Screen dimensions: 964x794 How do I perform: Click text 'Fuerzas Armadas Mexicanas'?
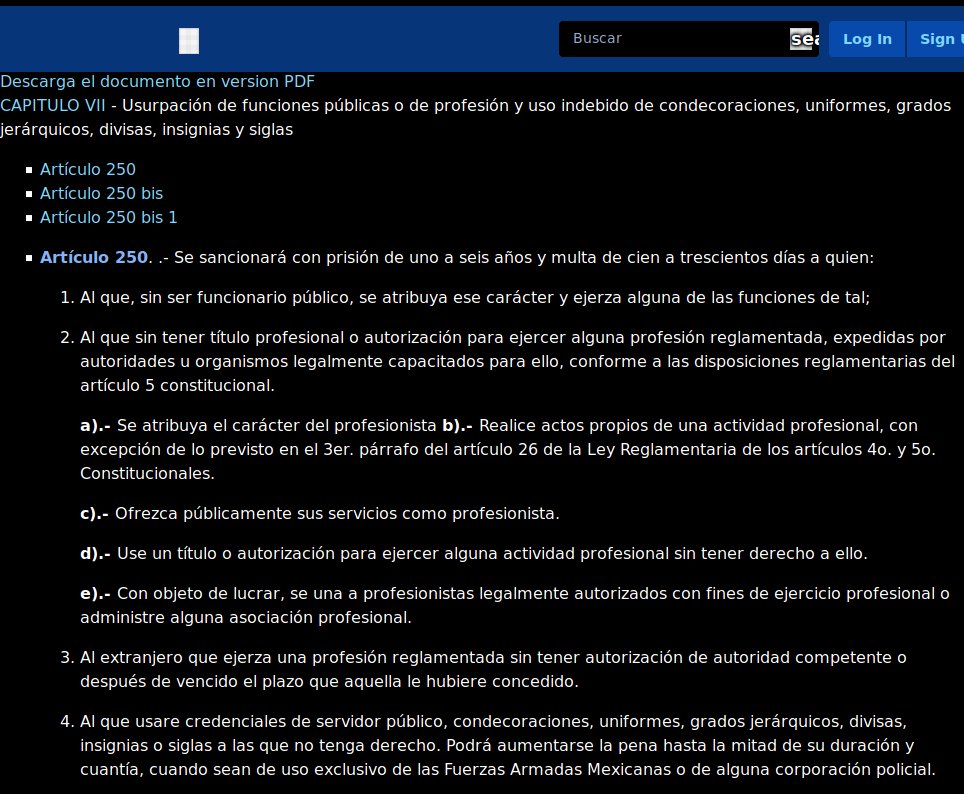pyautogui.click(x=557, y=769)
